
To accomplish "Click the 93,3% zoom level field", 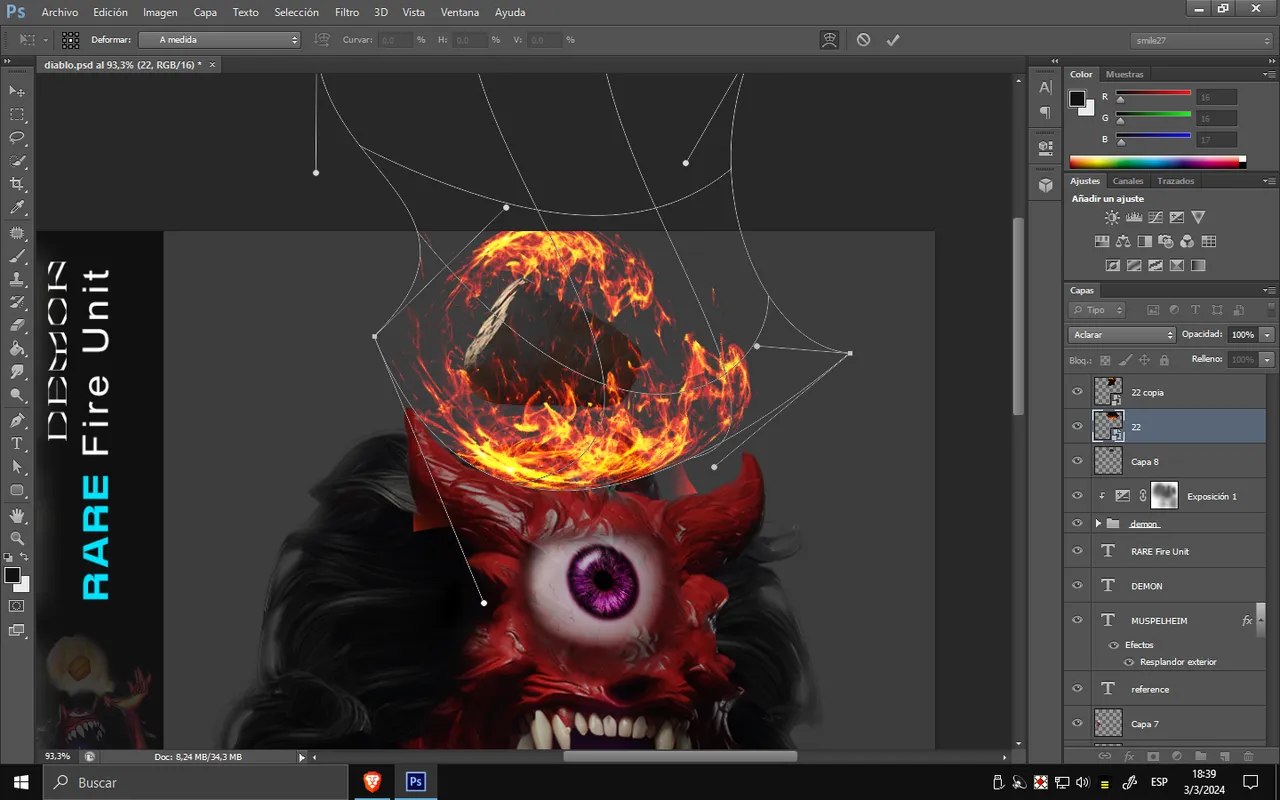I will point(58,757).
